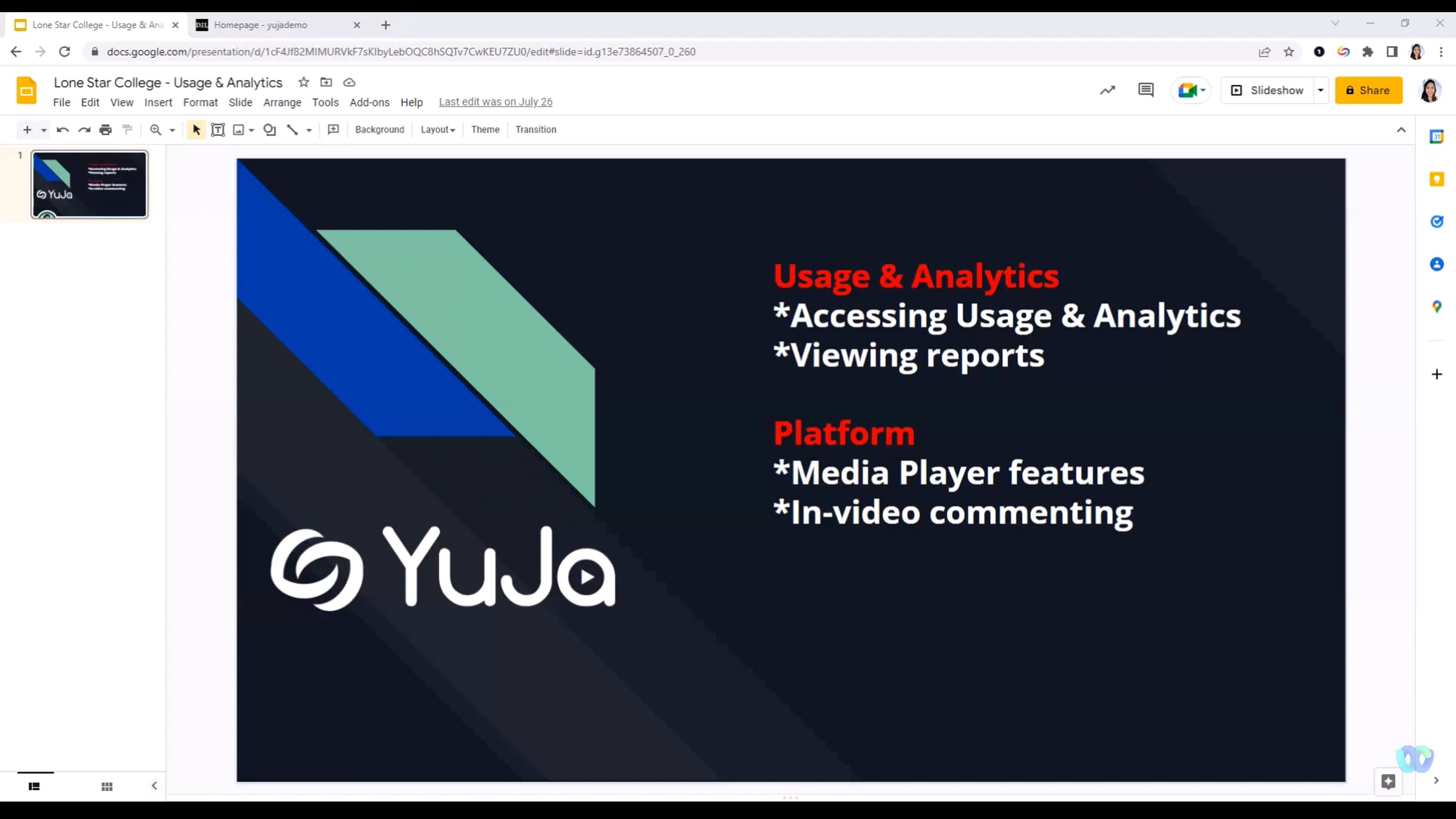Viewport: 1456px width, 819px height.
Task: Click the Share button
Action: pyautogui.click(x=1369, y=90)
